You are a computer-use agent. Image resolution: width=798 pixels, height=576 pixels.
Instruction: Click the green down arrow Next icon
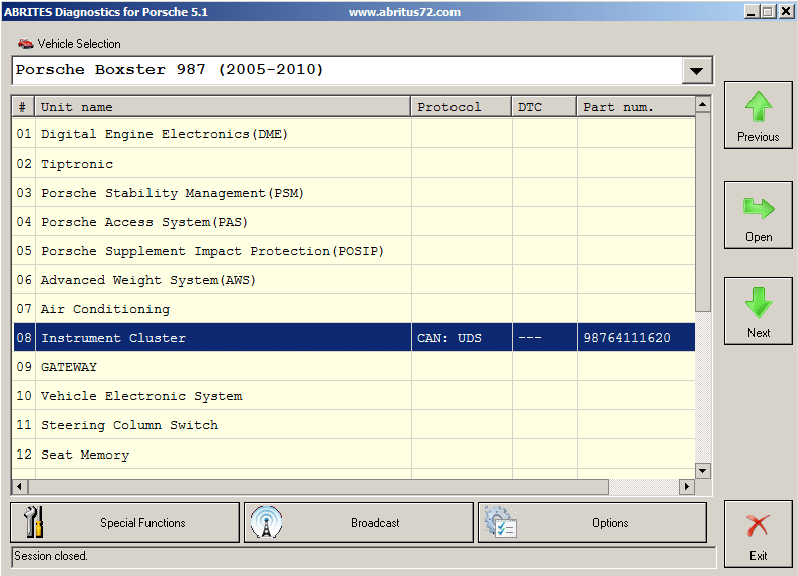pyautogui.click(x=758, y=304)
